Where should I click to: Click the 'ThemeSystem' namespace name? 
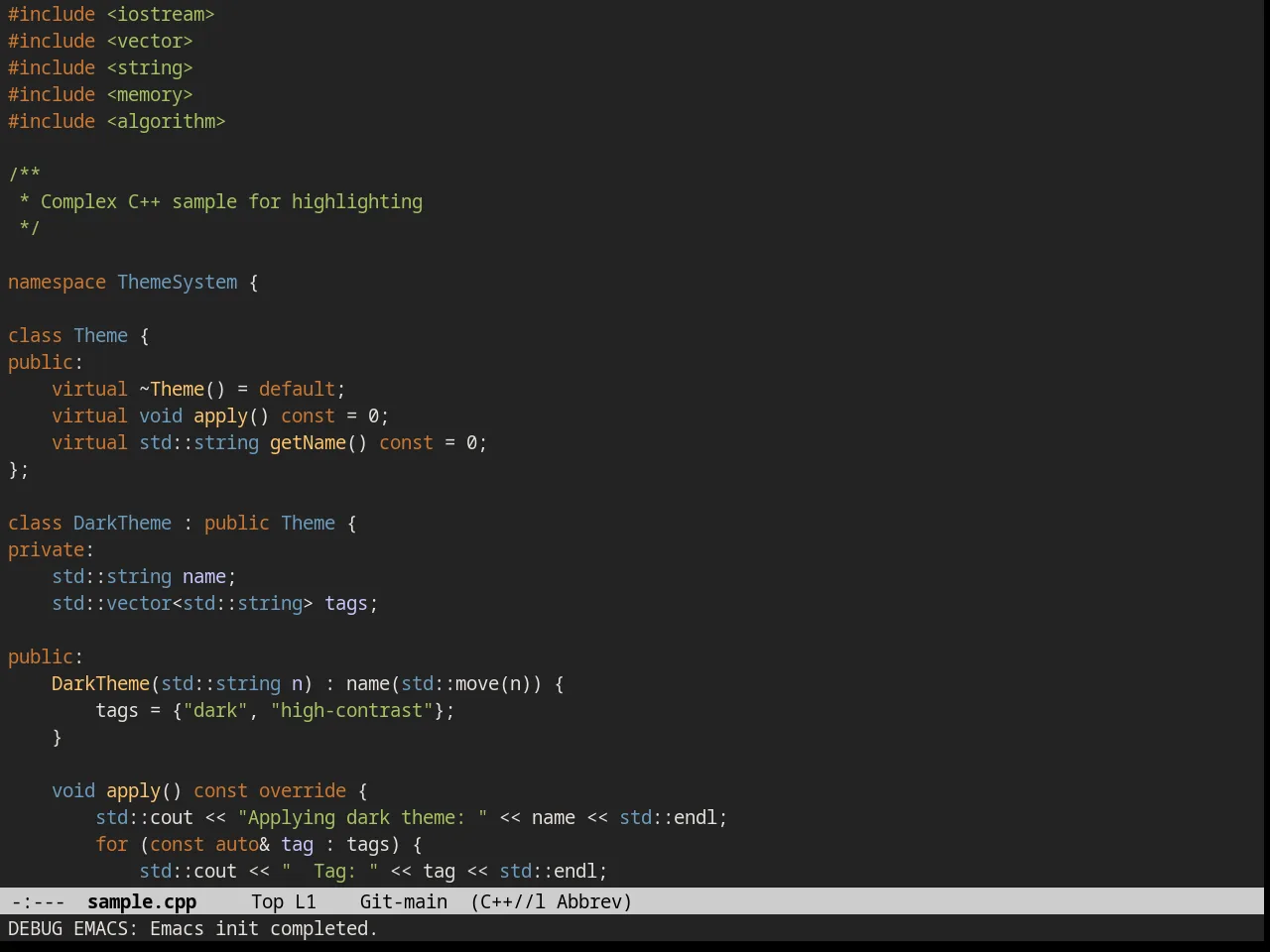(x=178, y=282)
